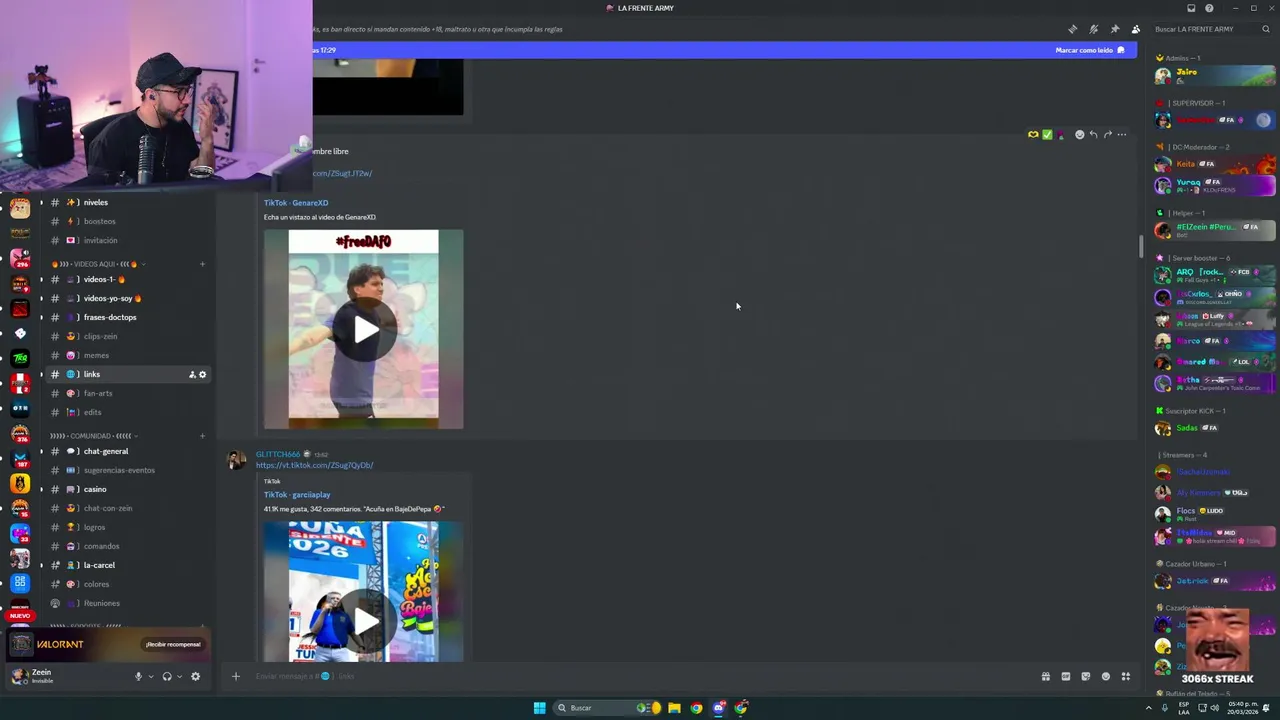
Task: Open the sticker picker
Action: 1086,676
